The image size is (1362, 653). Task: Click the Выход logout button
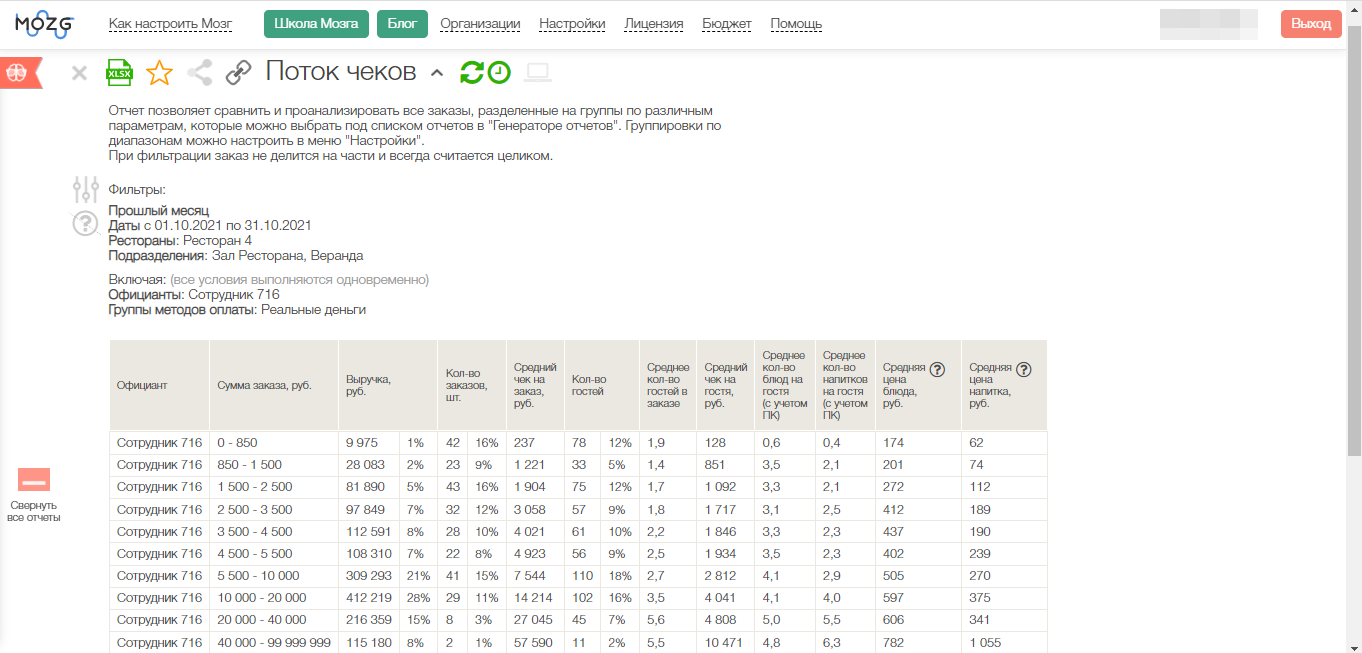(x=1310, y=24)
